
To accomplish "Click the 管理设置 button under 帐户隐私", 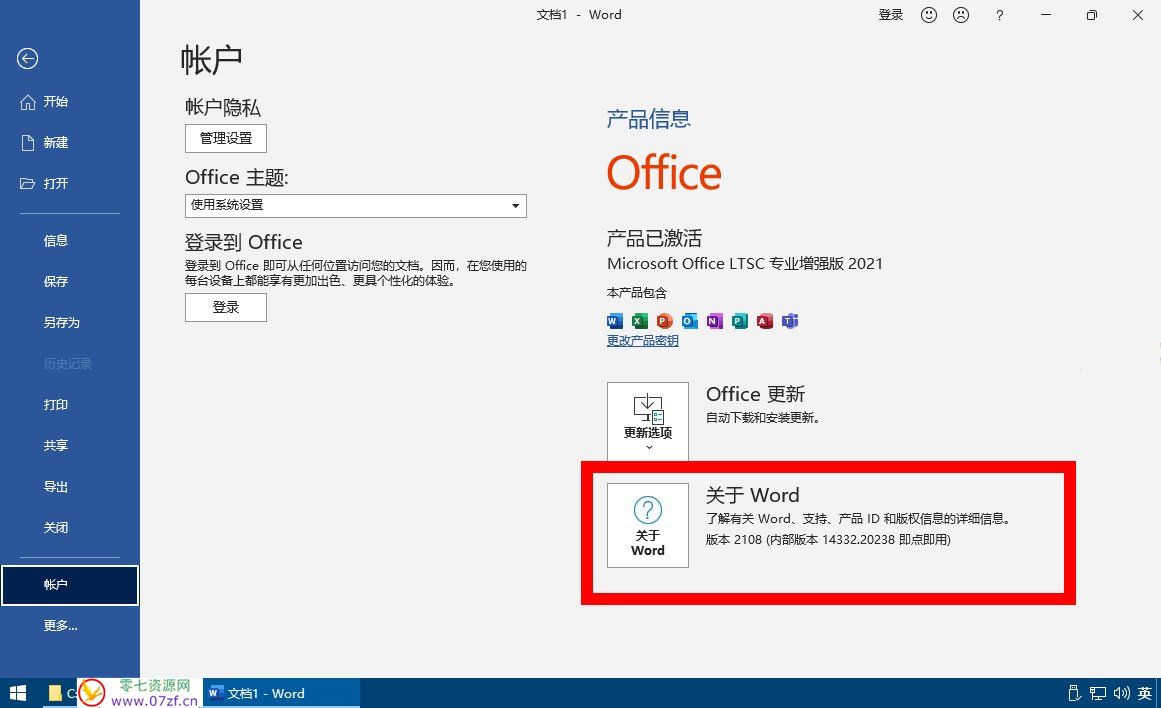I will coord(226,138).
